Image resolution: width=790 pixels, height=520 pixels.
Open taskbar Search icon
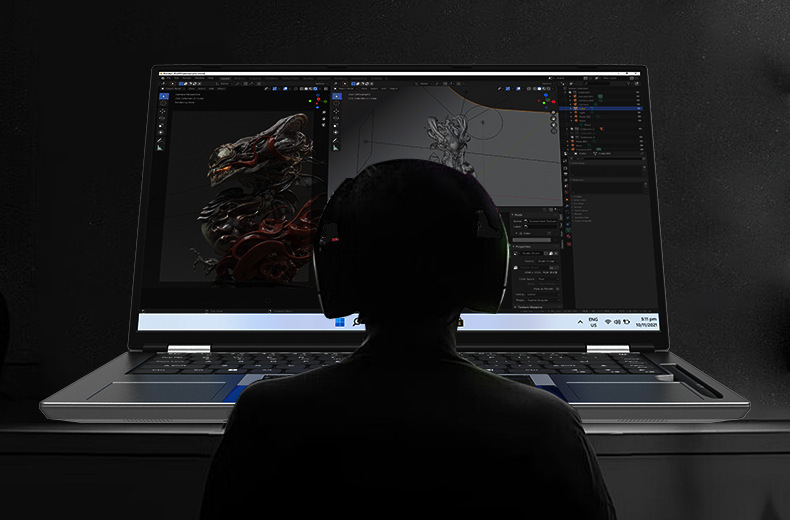[357, 321]
